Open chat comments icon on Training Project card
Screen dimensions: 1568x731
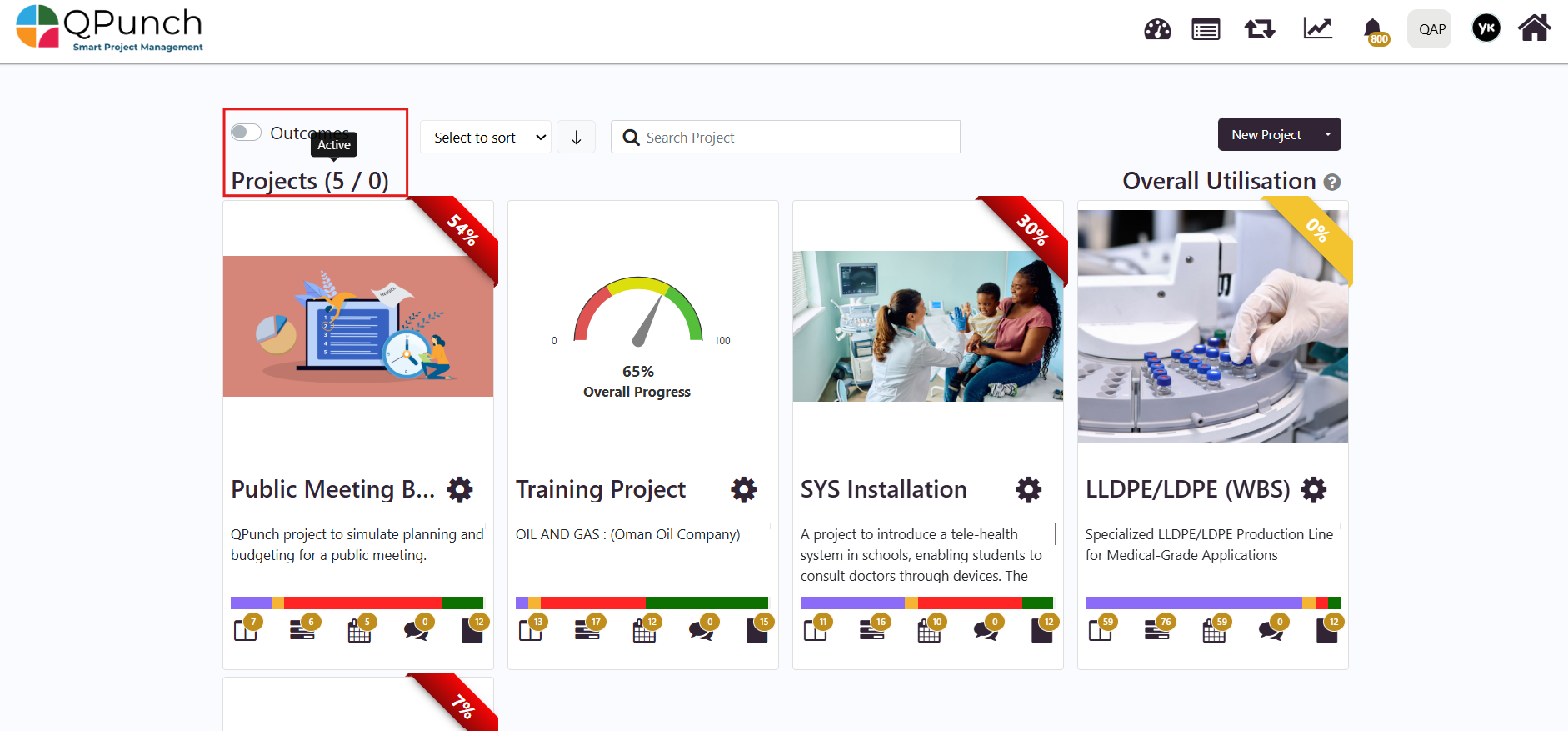pyautogui.click(x=701, y=631)
